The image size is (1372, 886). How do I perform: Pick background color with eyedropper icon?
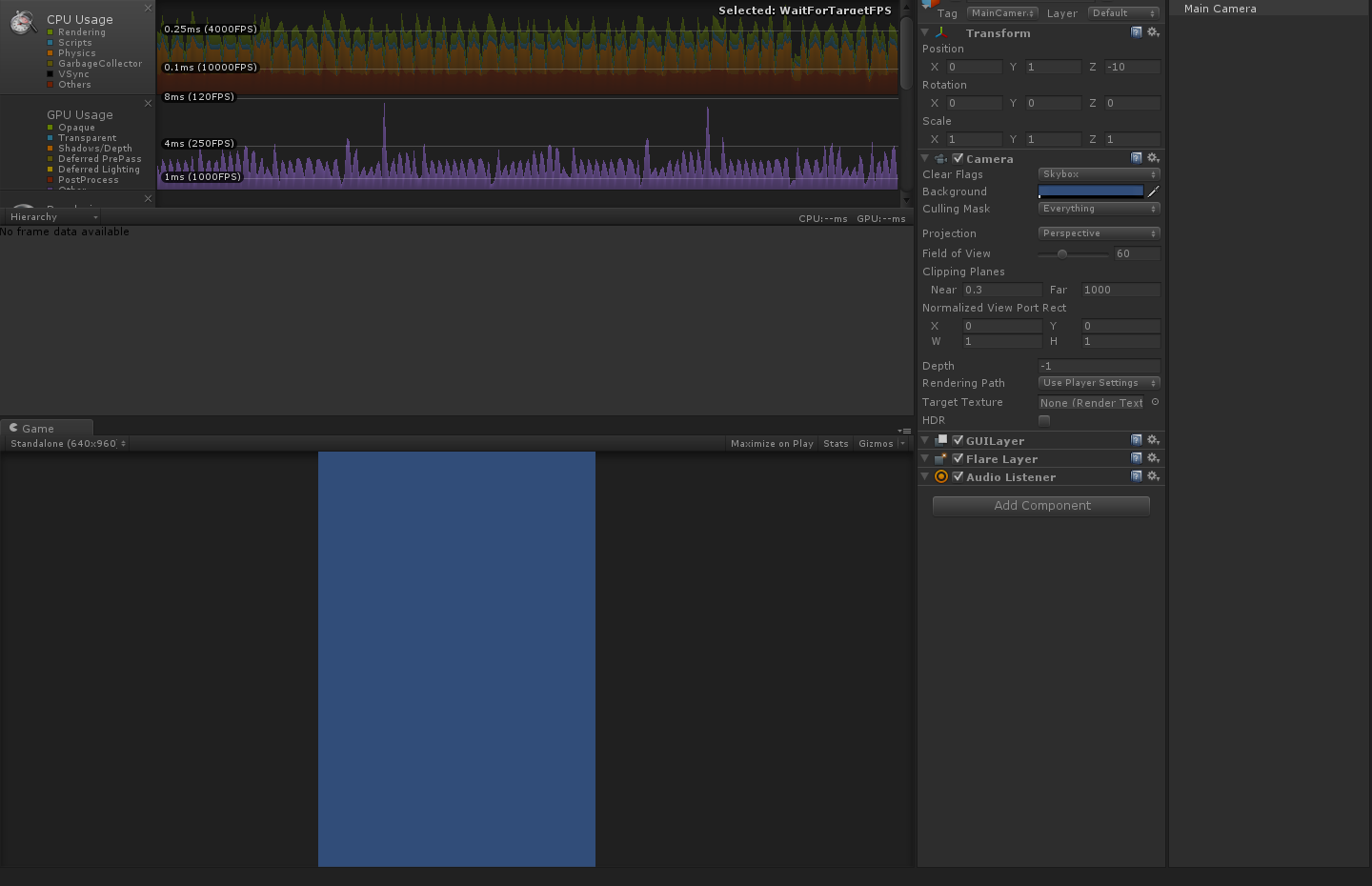click(x=1153, y=191)
